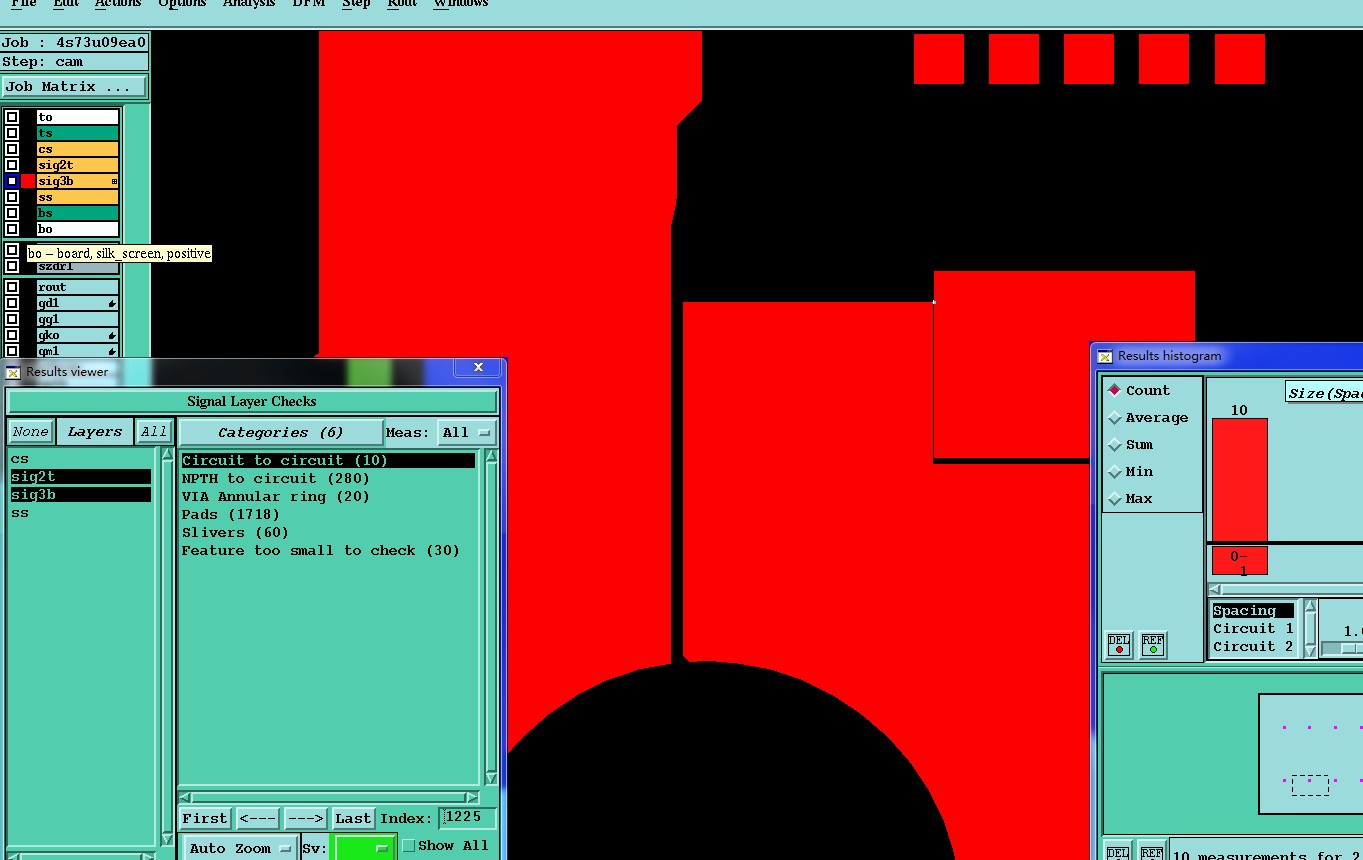1363x860 pixels.
Task: Open the Options menu
Action: [x=182, y=4]
